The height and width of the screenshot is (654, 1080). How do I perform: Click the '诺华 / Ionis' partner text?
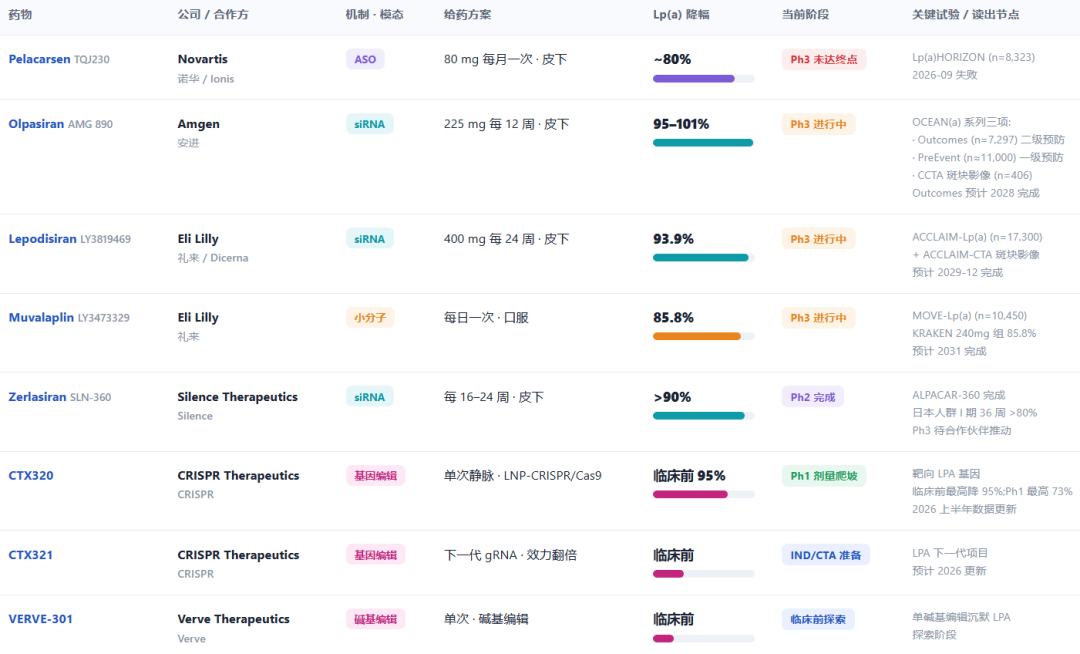[206, 78]
